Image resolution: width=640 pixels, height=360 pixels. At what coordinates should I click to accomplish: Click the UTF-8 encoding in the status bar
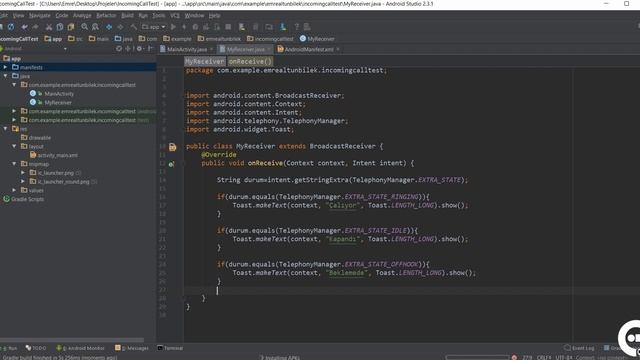pos(563,358)
